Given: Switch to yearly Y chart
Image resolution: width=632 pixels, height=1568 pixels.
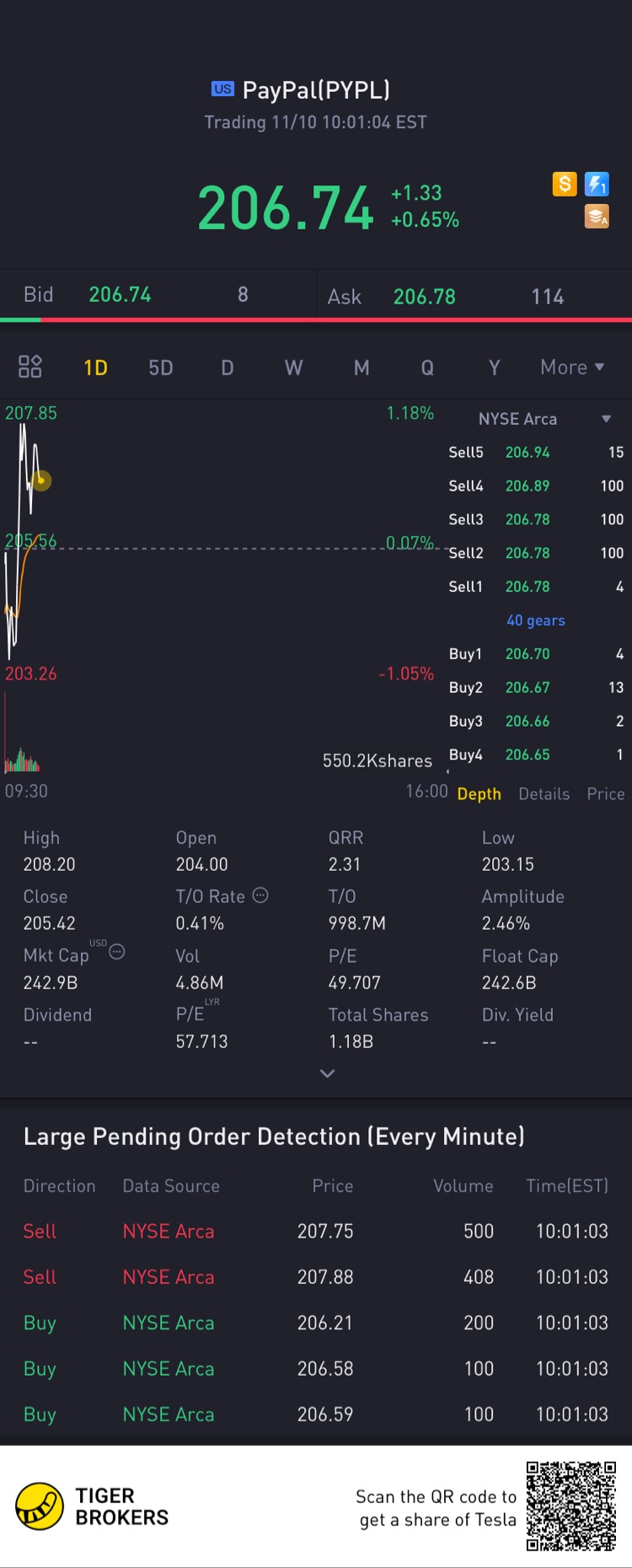Looking at the screenshot, I should [495, 368].
